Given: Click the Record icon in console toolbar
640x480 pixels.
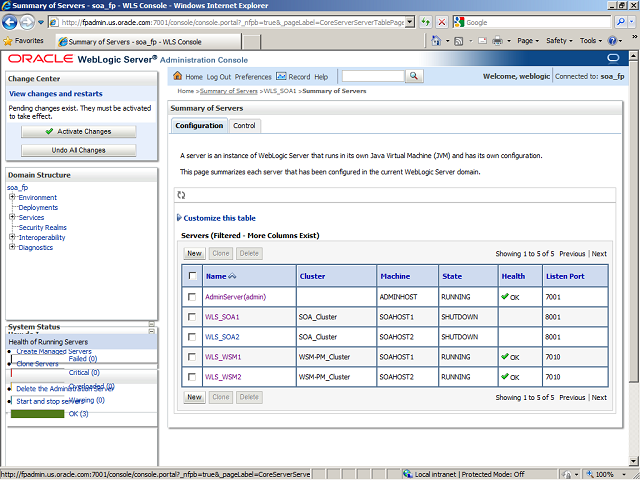Looking at the screenshot, I should coord(282,77).
